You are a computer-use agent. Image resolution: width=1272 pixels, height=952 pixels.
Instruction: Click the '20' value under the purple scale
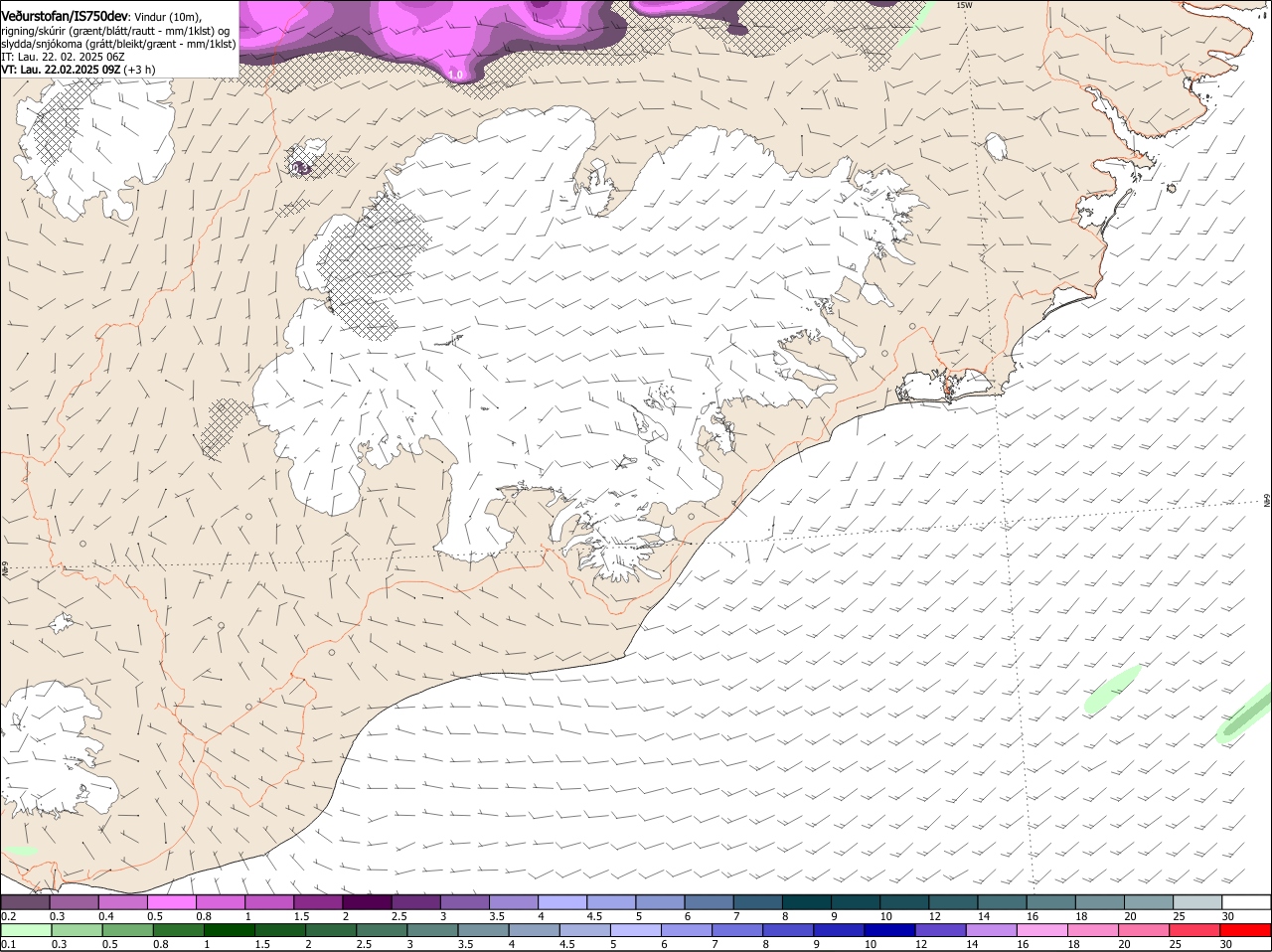[1131, 916]
